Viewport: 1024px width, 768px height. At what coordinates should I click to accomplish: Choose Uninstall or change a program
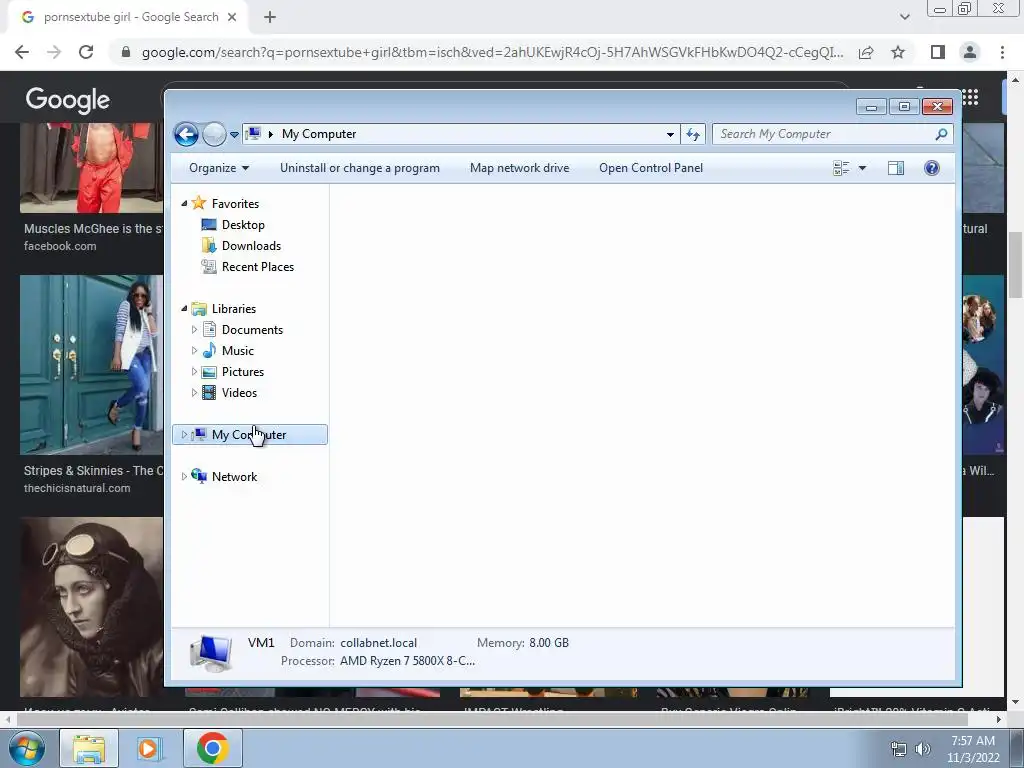[360, 168]
